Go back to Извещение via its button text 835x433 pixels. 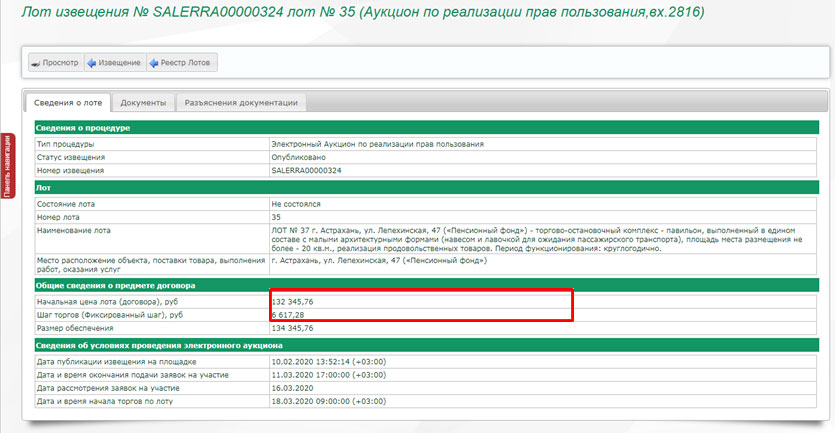(119, 62)
